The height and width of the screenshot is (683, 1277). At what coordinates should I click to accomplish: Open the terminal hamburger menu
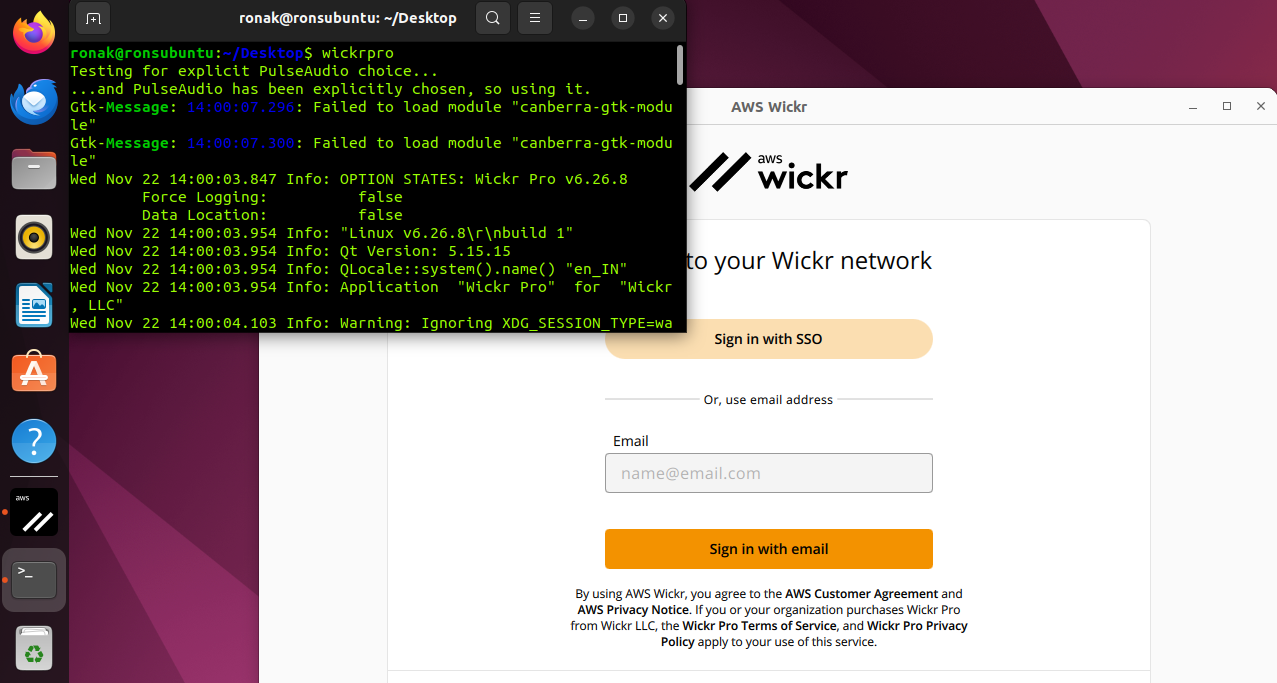pos(534,17)
